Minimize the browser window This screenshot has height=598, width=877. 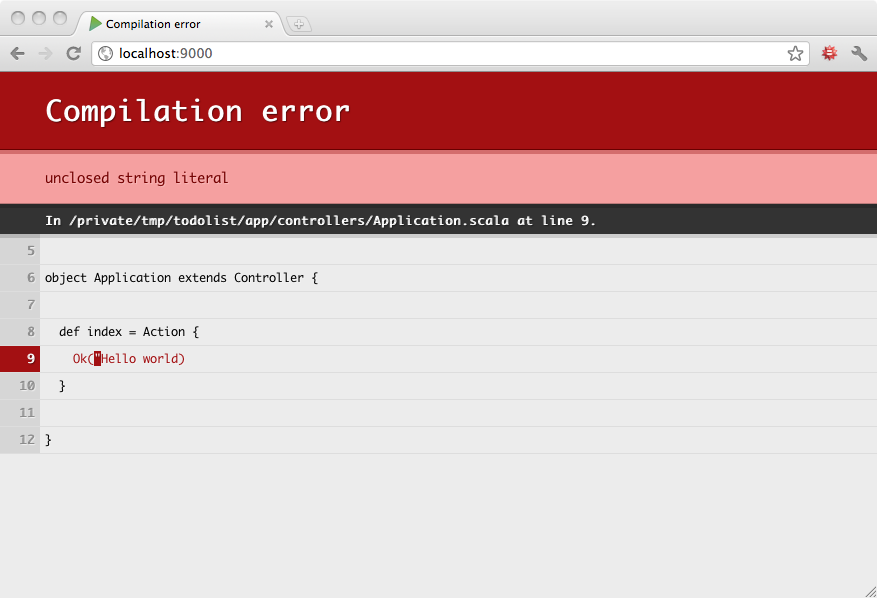click(x=40, y=18)
